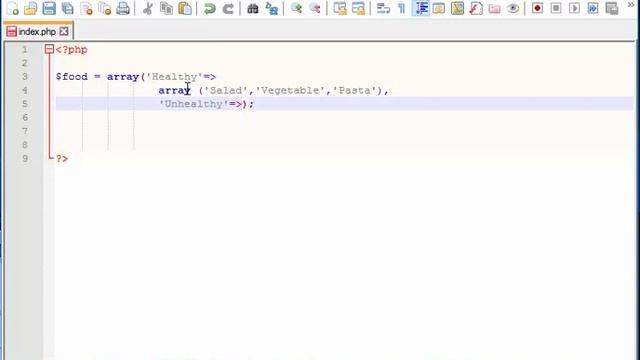Close the current document via toolbar icon
This screenshot has width=640, height=360.
pyautogui.click(x=87, y=8)
